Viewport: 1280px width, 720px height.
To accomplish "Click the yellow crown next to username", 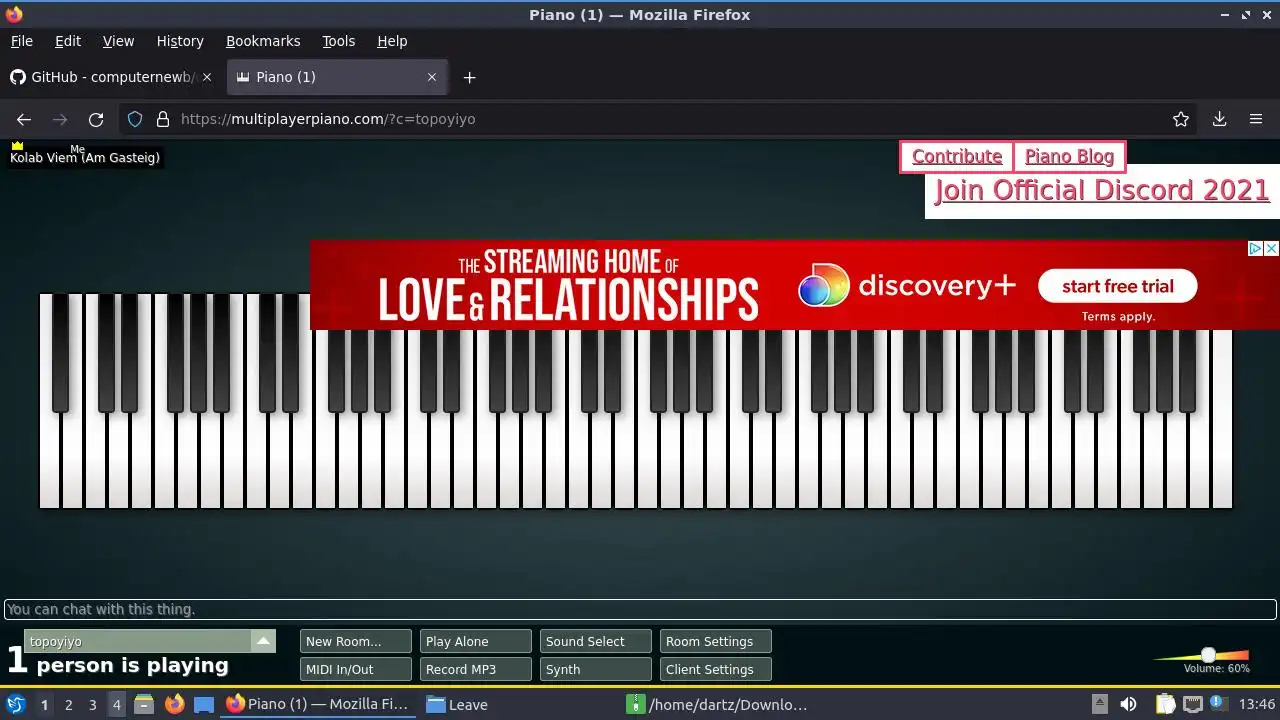I will pos(17,146).
